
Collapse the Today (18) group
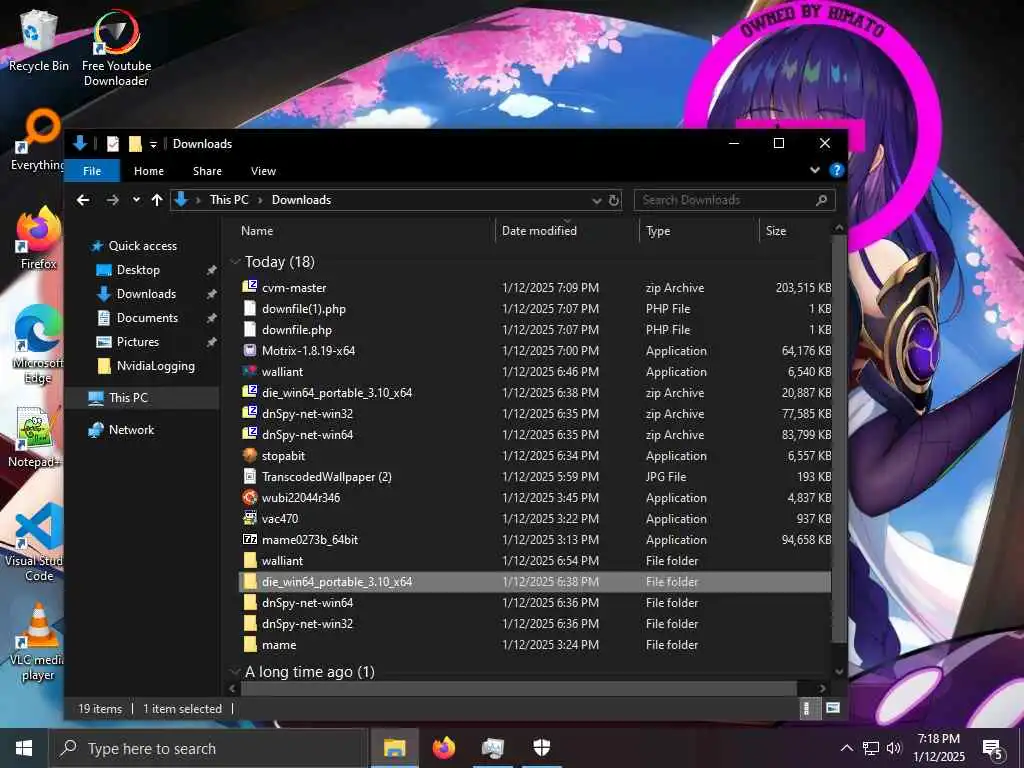pyautogui.click(x=235, y=262)
